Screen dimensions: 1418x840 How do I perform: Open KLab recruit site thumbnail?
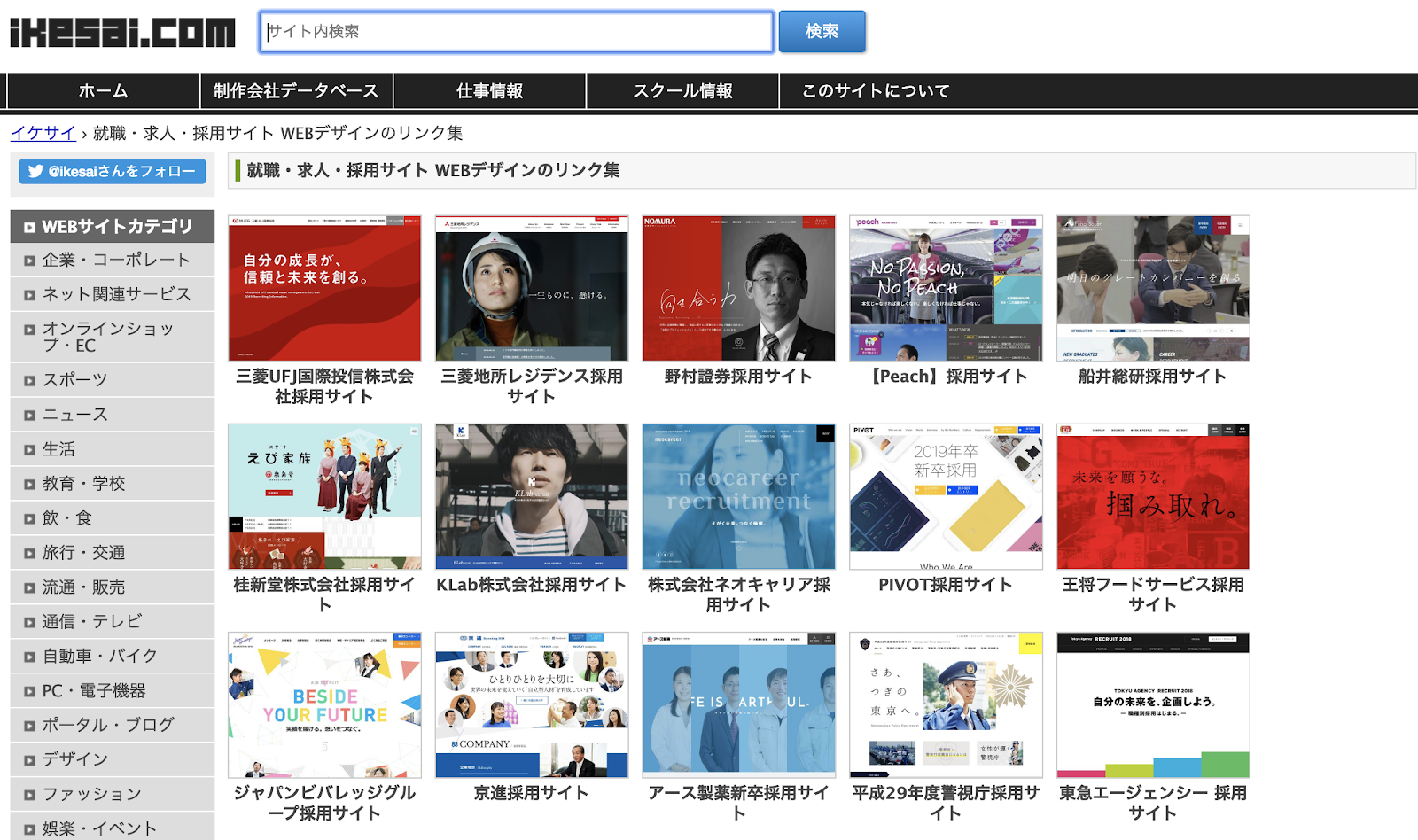pos(532,496)
